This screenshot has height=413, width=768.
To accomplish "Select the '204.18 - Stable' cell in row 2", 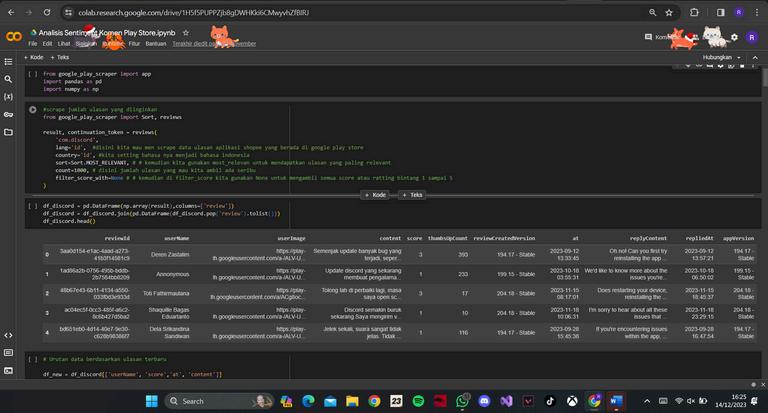I will 516,293.
